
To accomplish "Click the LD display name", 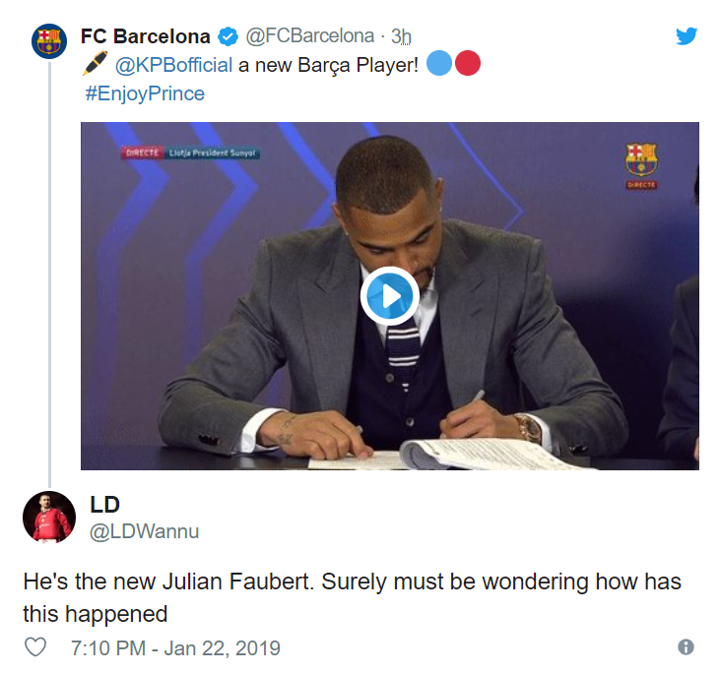I will pos(105,505).
